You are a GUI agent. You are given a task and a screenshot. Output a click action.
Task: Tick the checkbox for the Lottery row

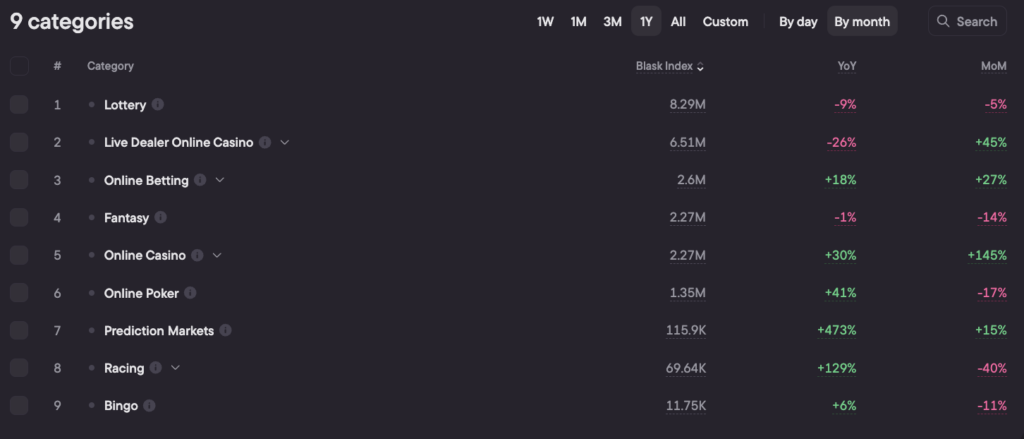coord(19,105)
